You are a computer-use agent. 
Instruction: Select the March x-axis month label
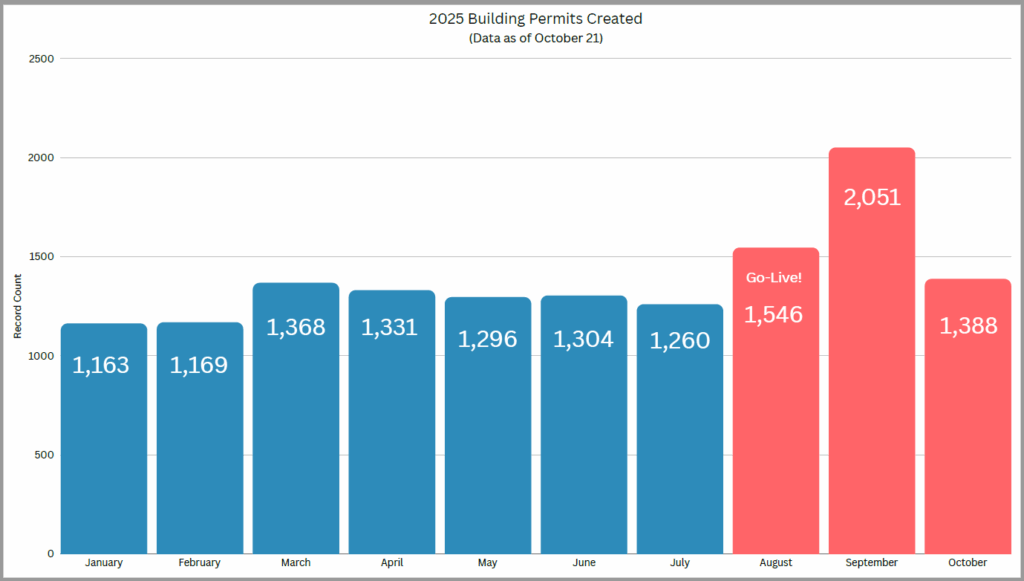pos(295,563)
